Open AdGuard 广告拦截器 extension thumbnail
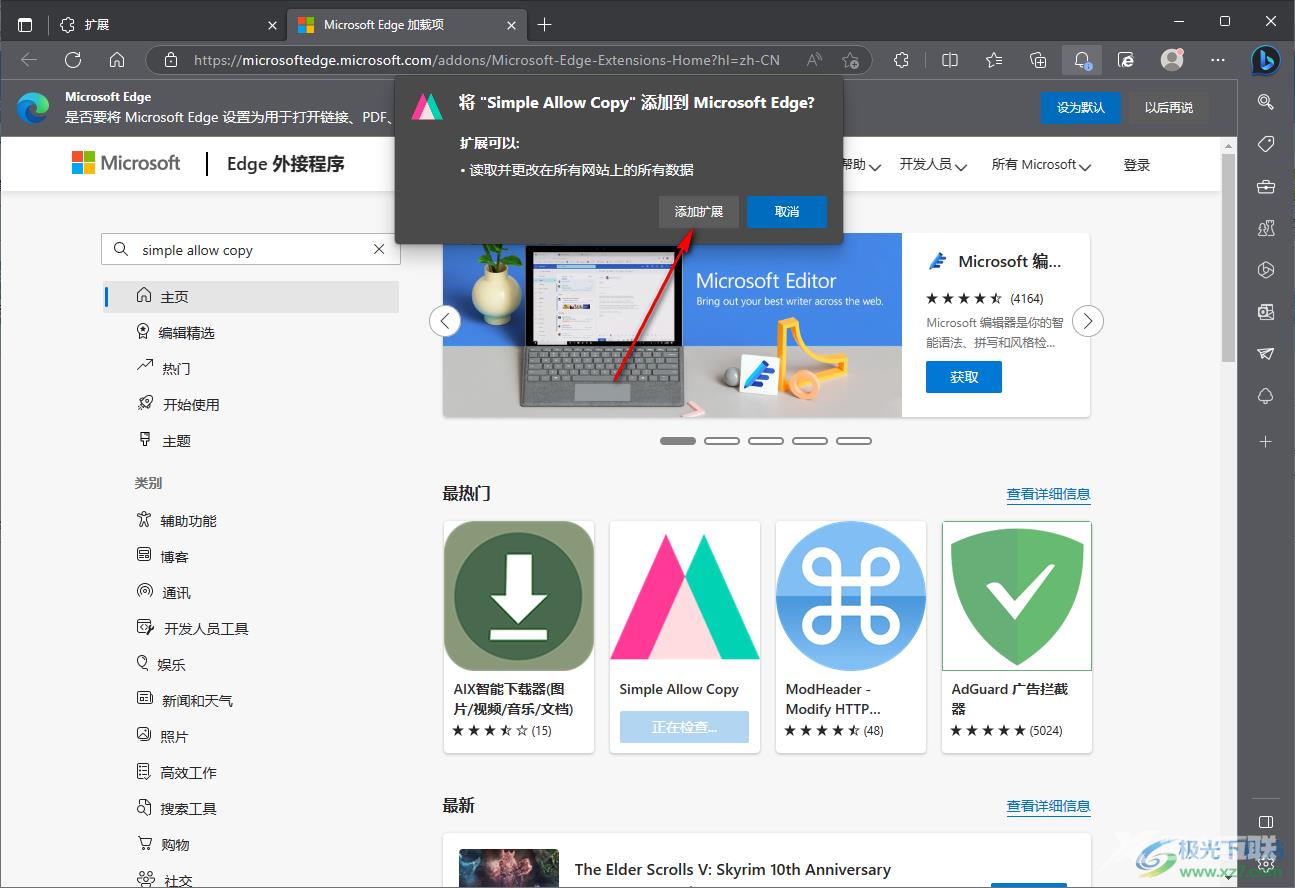Image resolution: width=1295 pixels, height=888 pixels. (1017, 596)
